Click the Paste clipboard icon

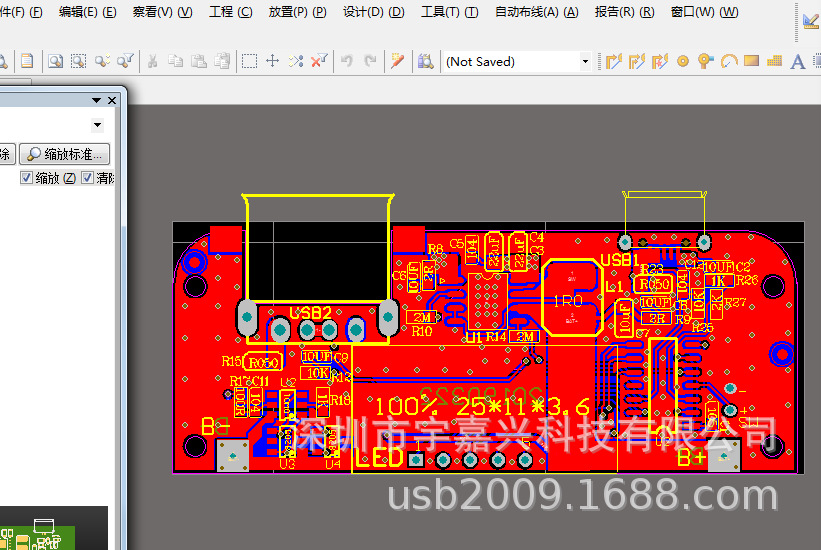point(198,61)
